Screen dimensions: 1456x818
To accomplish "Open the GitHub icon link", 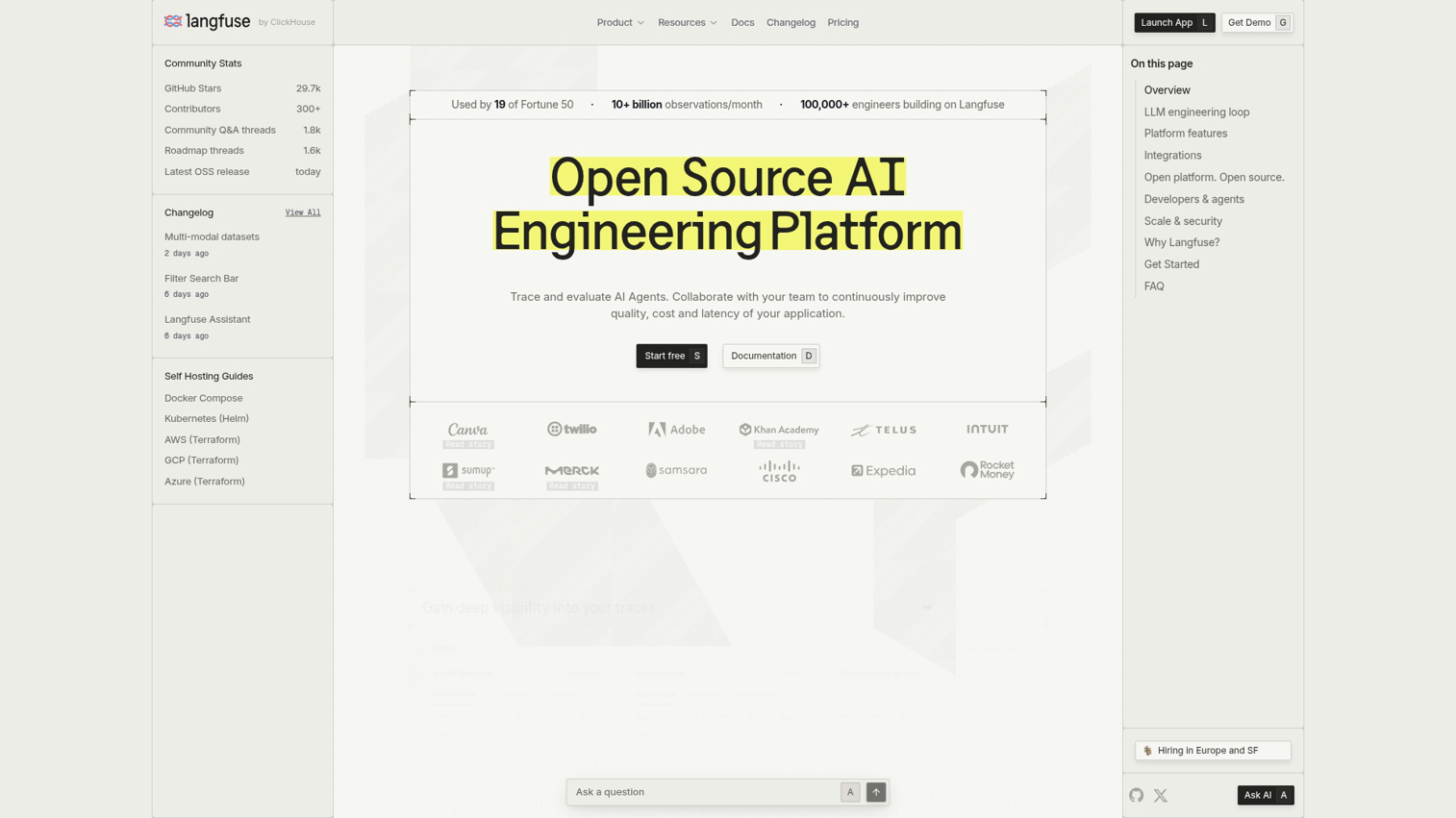I will (x=1137, y=795).
